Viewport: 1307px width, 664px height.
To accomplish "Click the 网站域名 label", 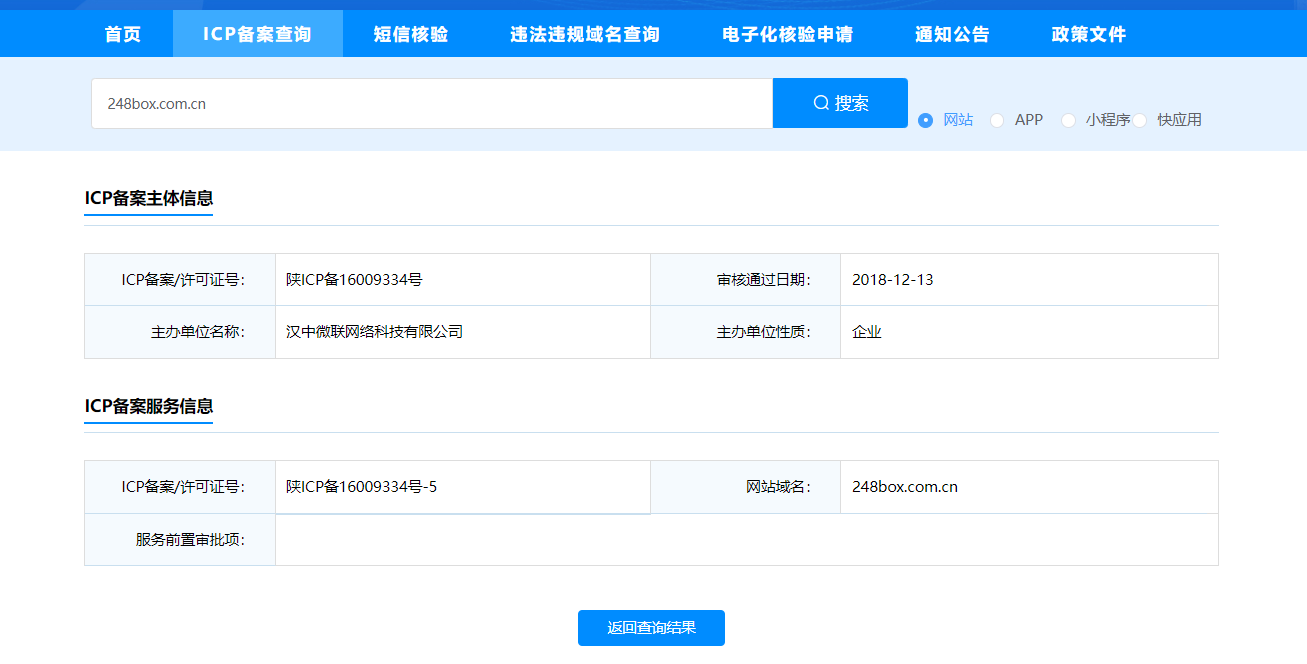I will point(778,487).
